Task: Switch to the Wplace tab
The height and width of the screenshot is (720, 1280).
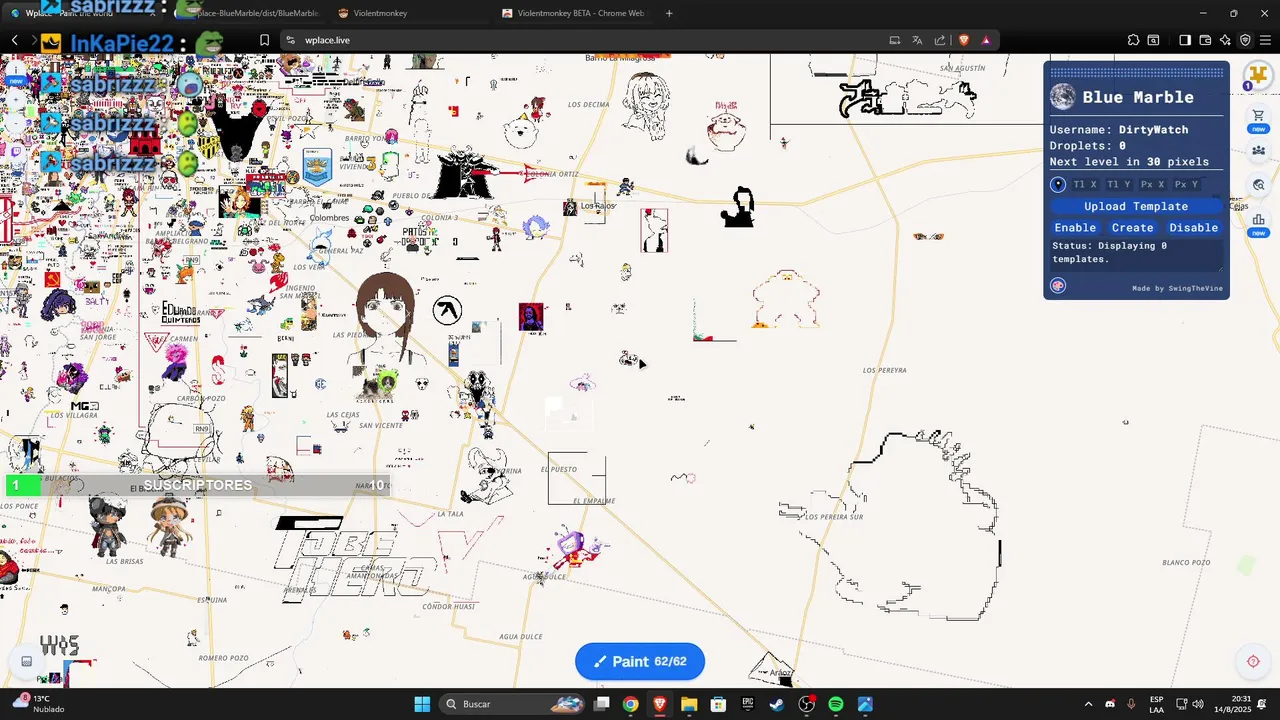Action: tap(82, 13)
